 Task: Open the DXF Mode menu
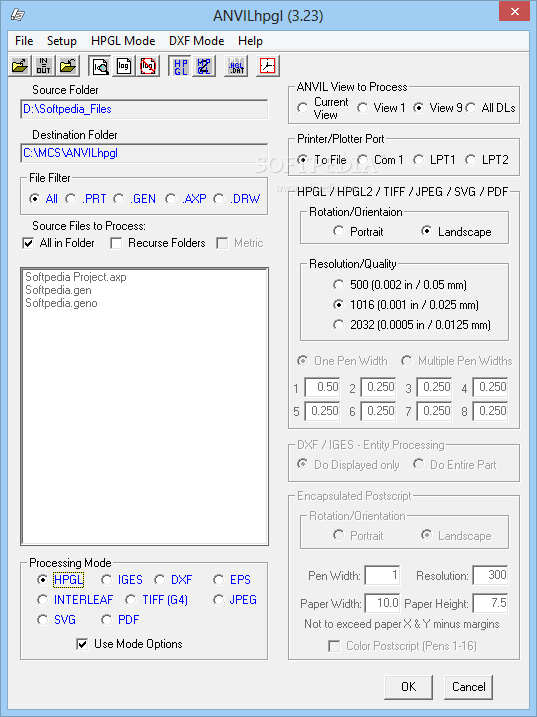point(197,41)
